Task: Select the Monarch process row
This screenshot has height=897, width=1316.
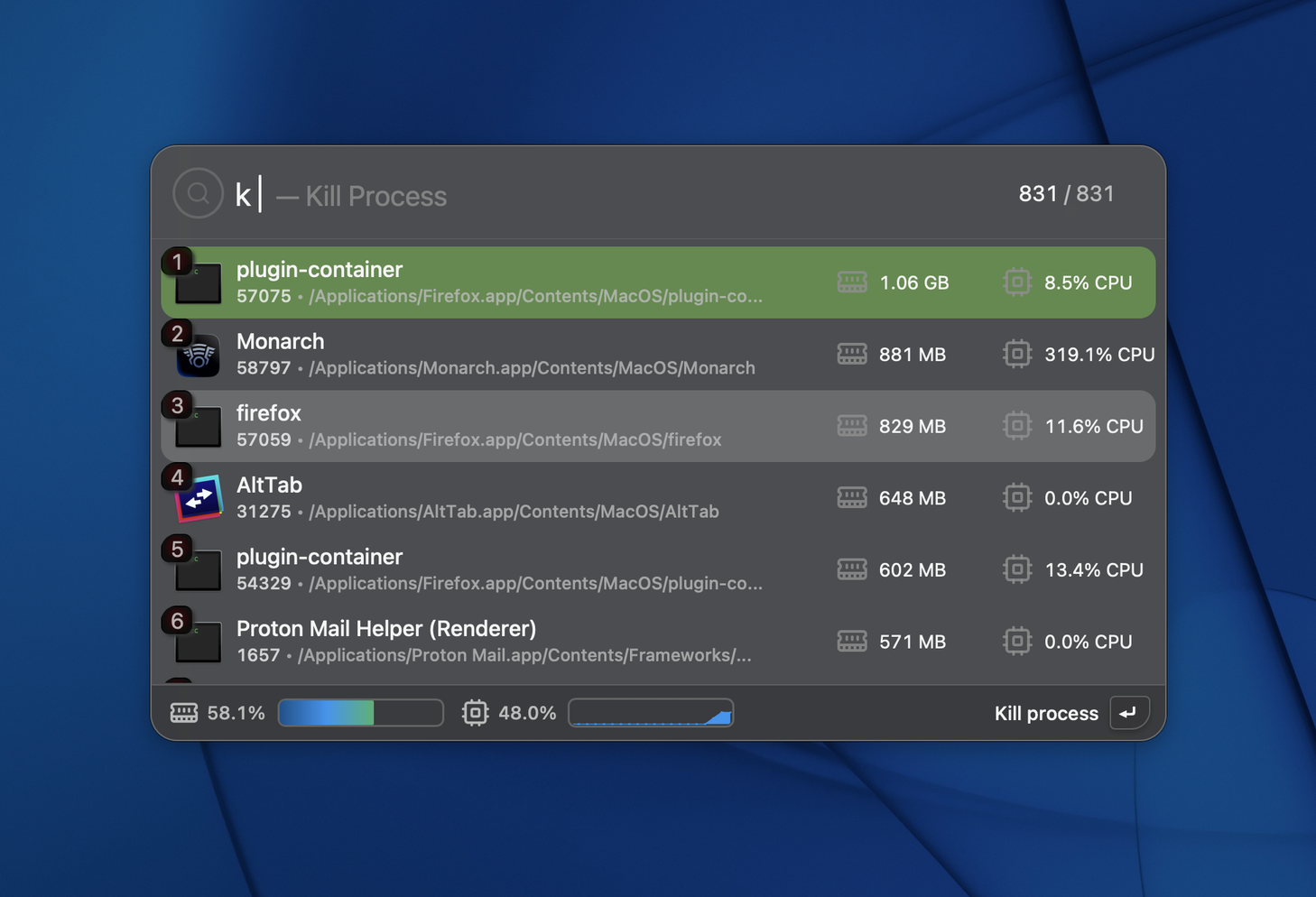Action: click(542, 354)
